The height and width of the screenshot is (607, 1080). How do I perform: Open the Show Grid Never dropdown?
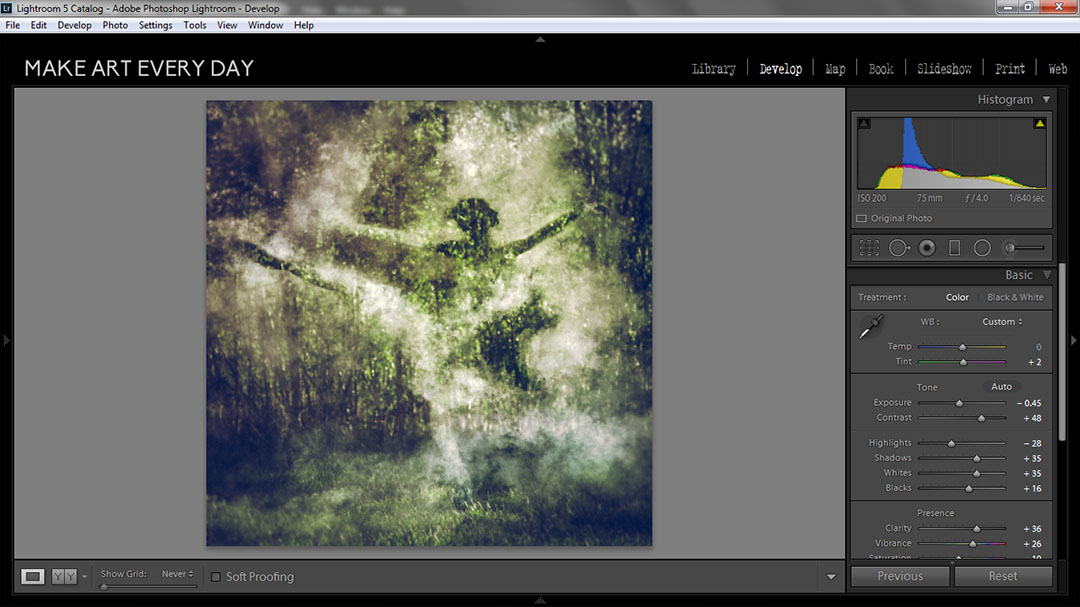point(178,574)
